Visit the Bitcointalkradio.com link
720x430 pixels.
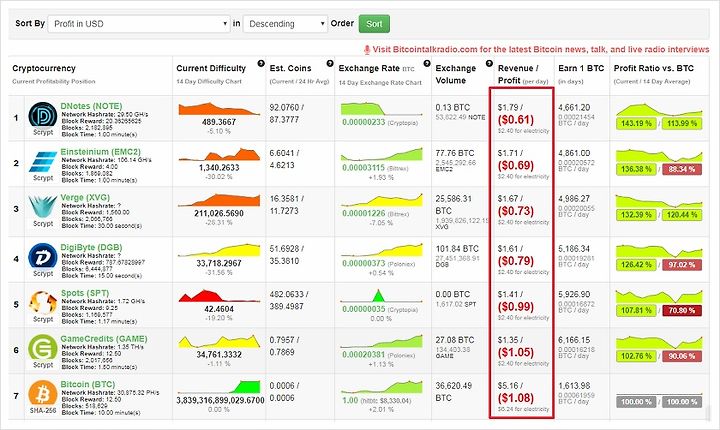540,50
